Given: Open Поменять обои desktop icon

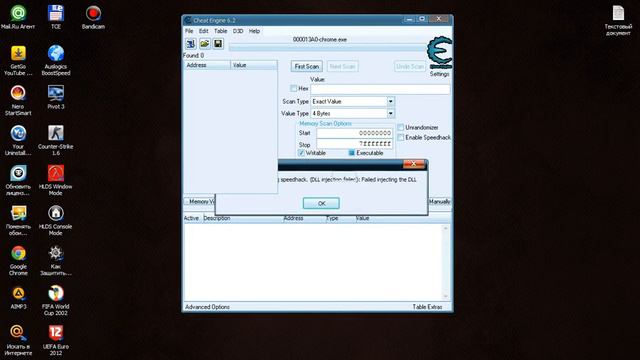Looking at the screenshot, I should point(18,220).
